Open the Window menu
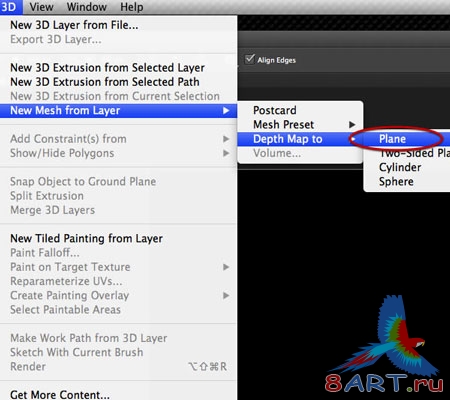Viewport: 450px width, 400px height. coord(87,7)
